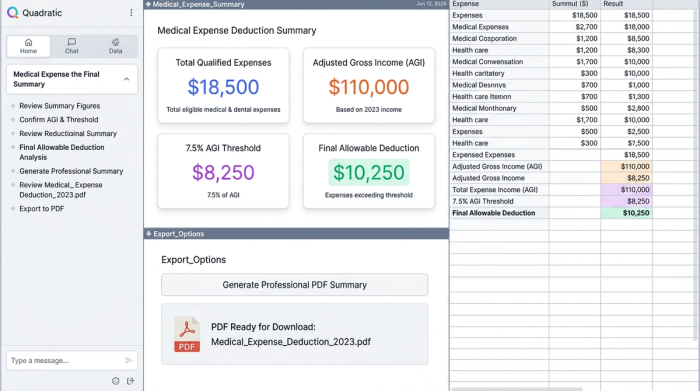The height and width of the screenshot is (391, 700).
Task: Select green $10,250 spreadsheet result cell
Action: click(626, 213)
